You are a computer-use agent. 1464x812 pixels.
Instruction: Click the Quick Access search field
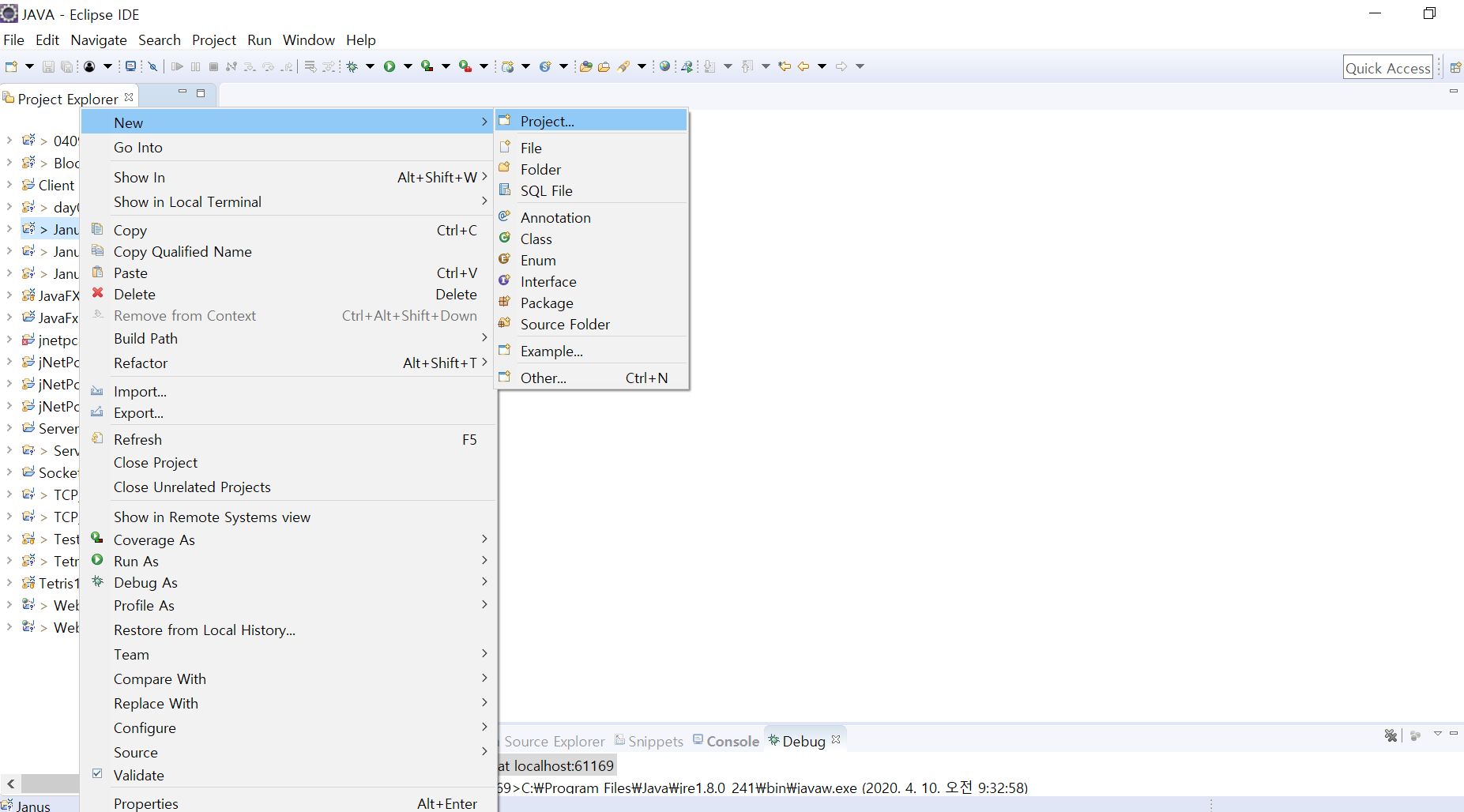point(1388,68)
